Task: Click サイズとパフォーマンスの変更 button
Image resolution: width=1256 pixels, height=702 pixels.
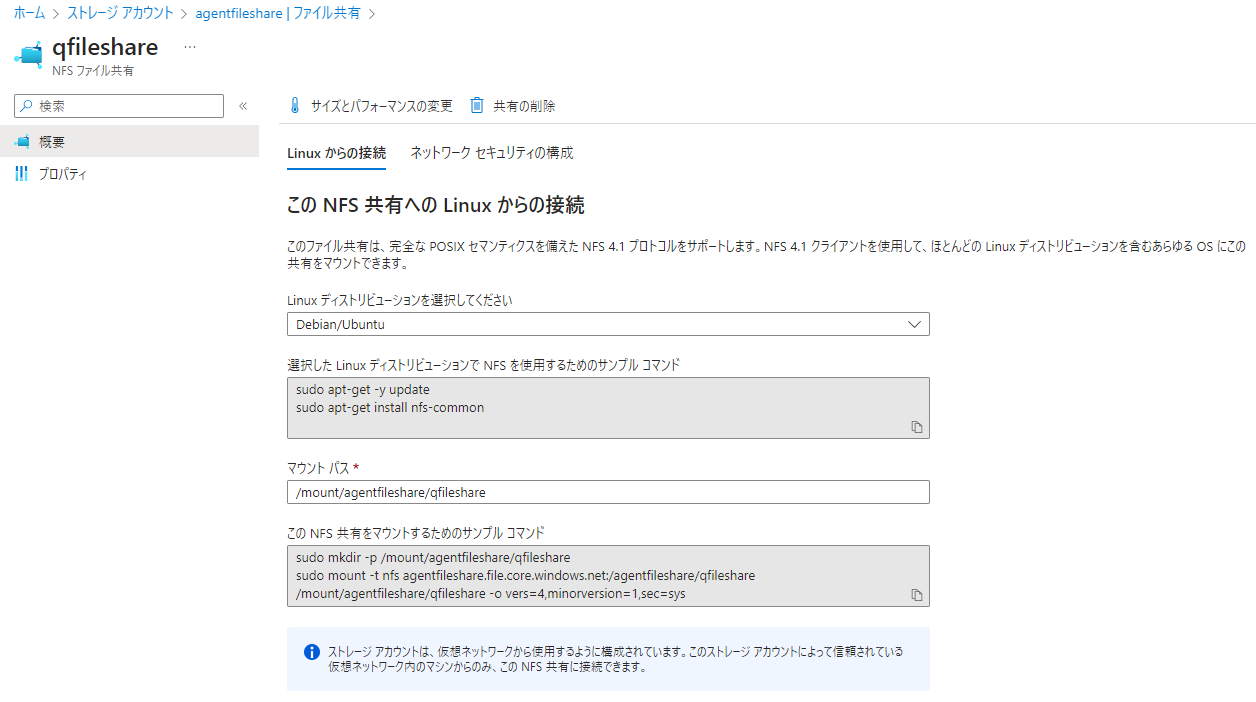Action: (370, 106)
